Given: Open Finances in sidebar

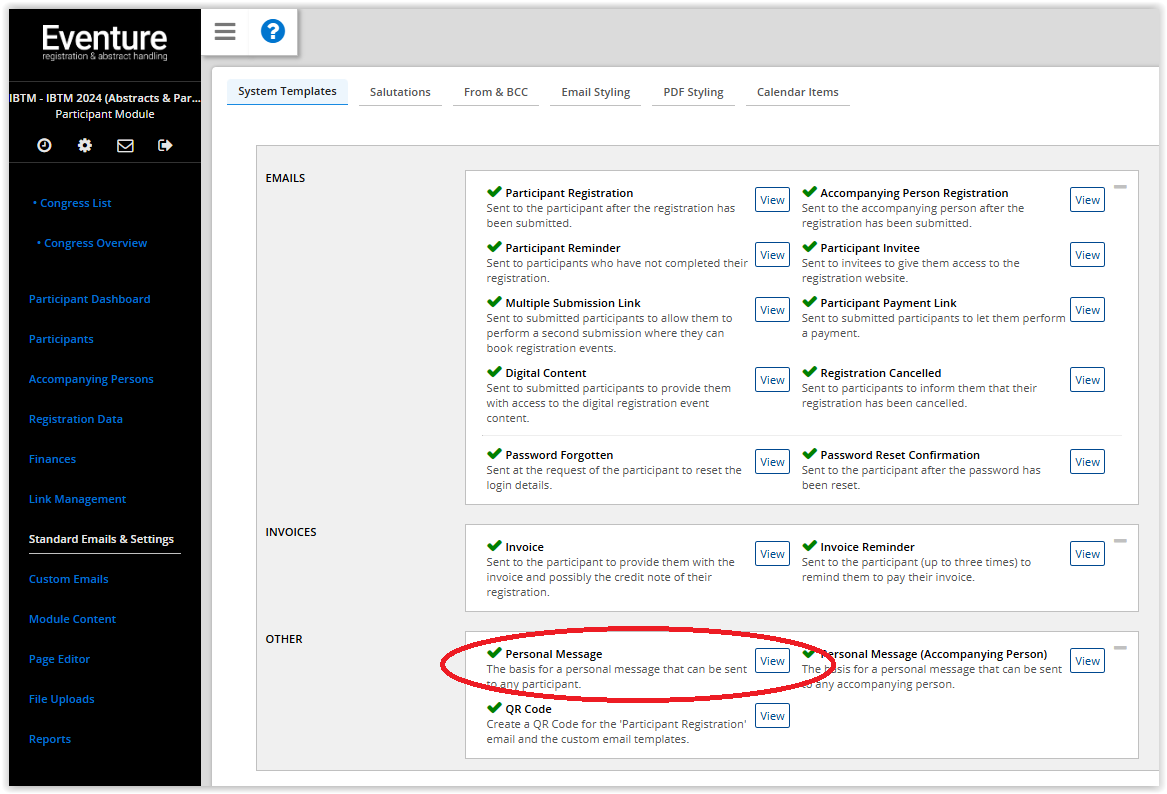Looking at the screenshot, I should (x=52, y=459).
